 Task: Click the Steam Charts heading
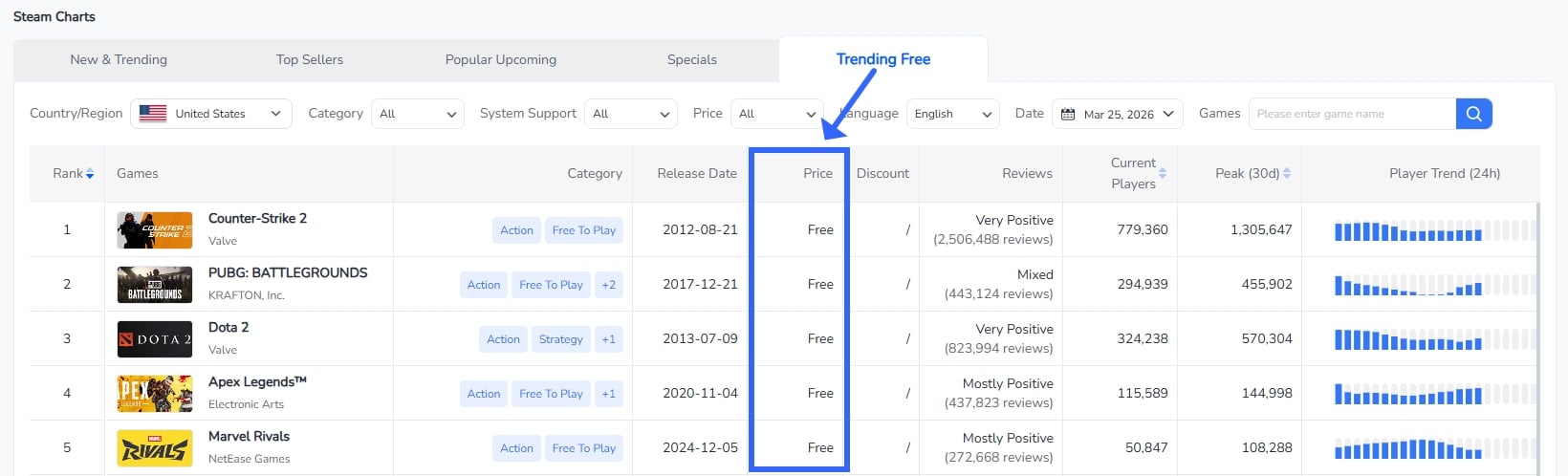pos(54,16)
